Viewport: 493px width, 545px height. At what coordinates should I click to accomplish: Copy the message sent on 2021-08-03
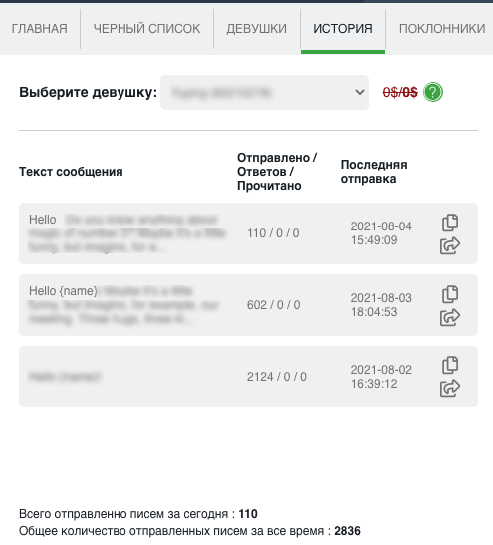coord(450,294)
